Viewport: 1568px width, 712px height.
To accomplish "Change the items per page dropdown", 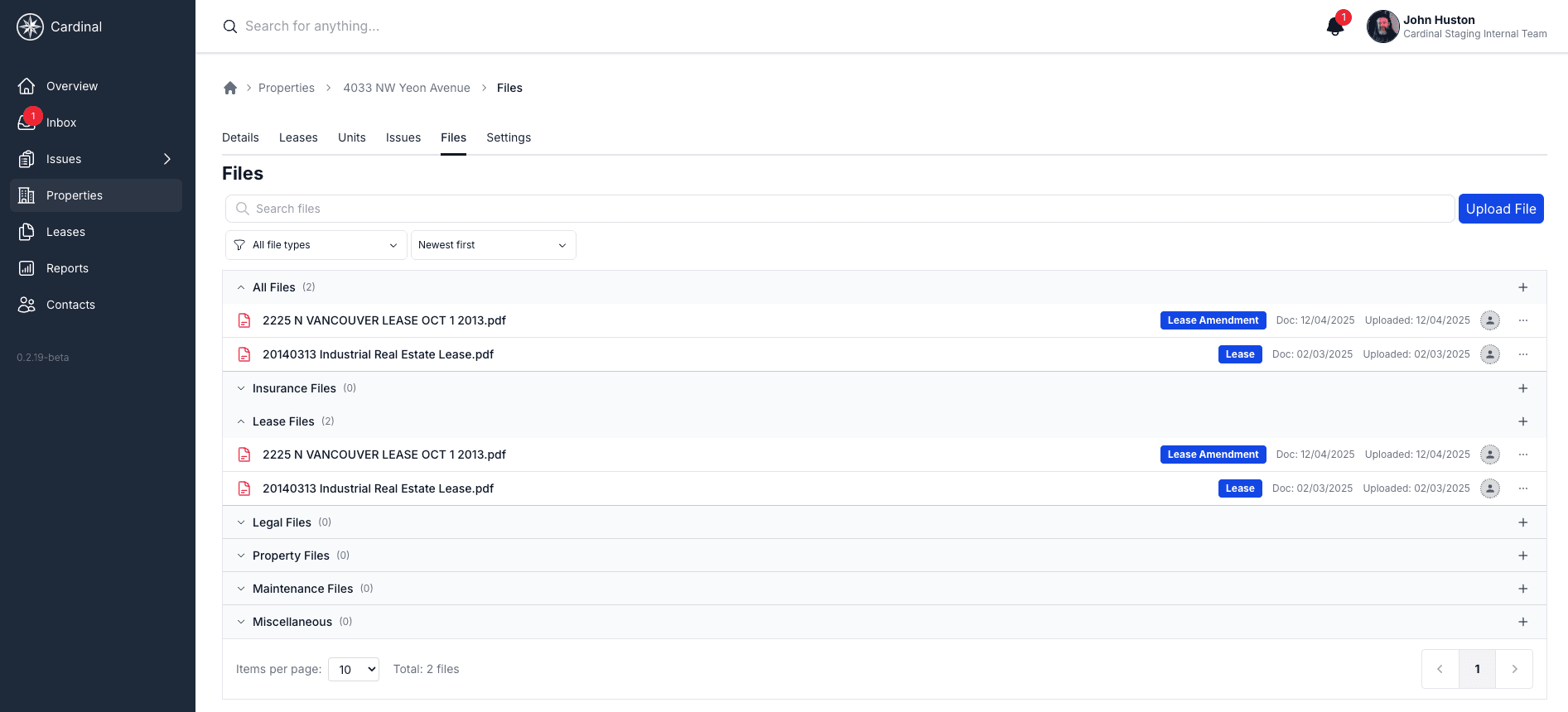I will pyautogui.click(x=354, y=669).
